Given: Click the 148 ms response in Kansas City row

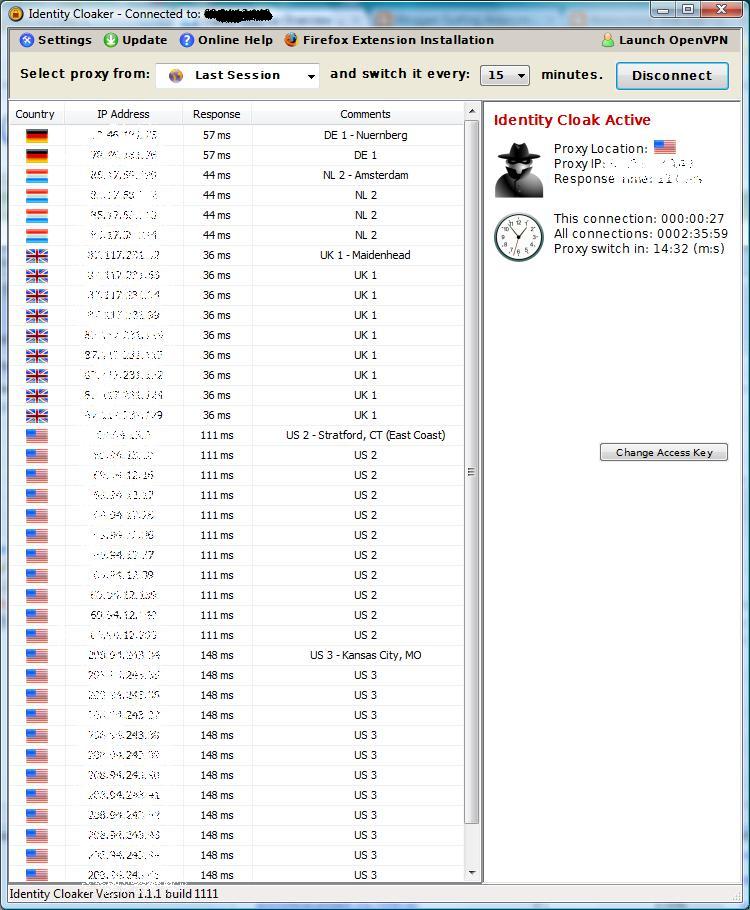Looking at the screenshot, I should (217, 655).
